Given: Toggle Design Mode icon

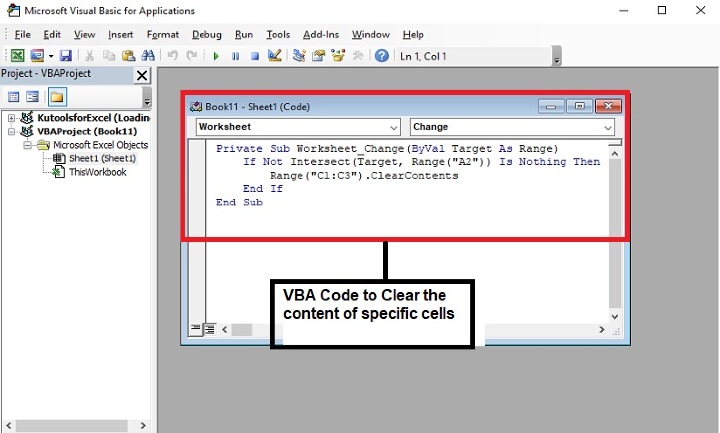Looking at the screenshot, I should tap(275, 56).
